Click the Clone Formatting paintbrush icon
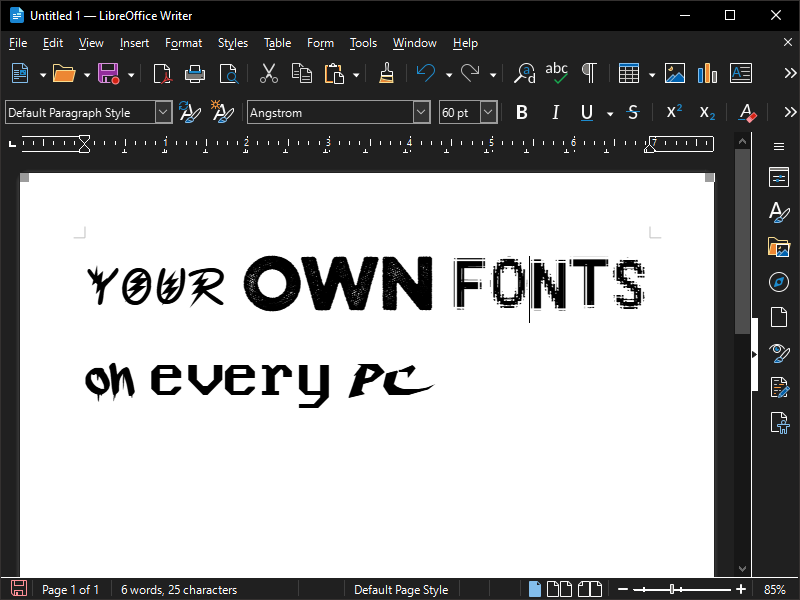Image resolution: width=800 pixels, height=600 pixels. point(386,73)
